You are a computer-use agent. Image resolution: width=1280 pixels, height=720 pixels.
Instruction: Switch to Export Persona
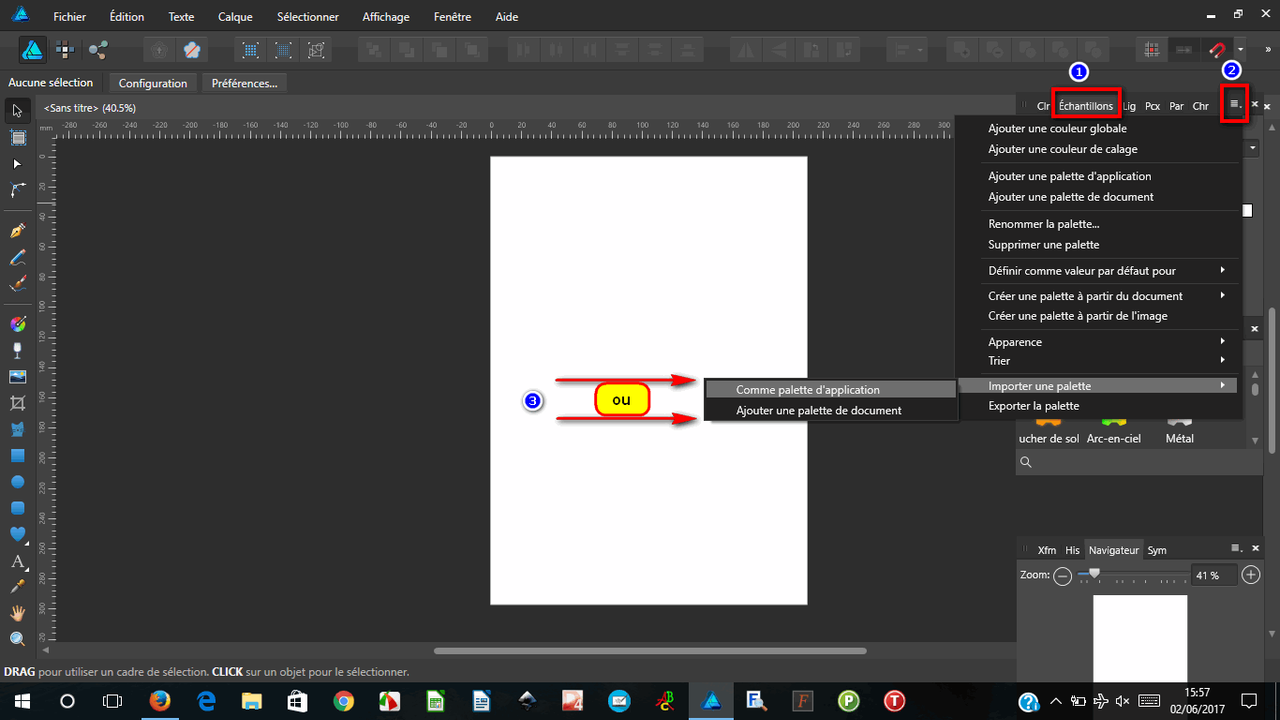pos(98,49)
